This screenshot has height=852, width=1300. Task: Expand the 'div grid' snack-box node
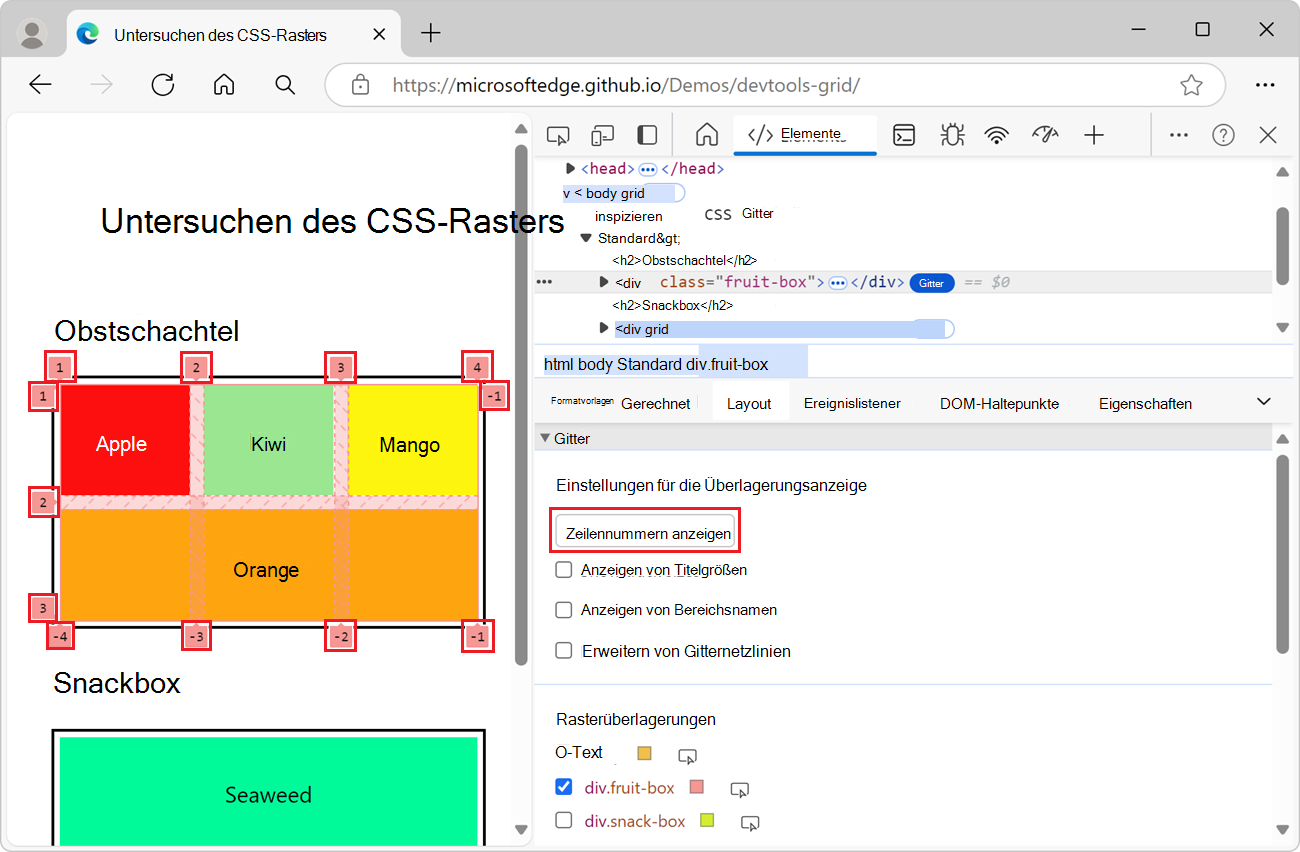603,328
